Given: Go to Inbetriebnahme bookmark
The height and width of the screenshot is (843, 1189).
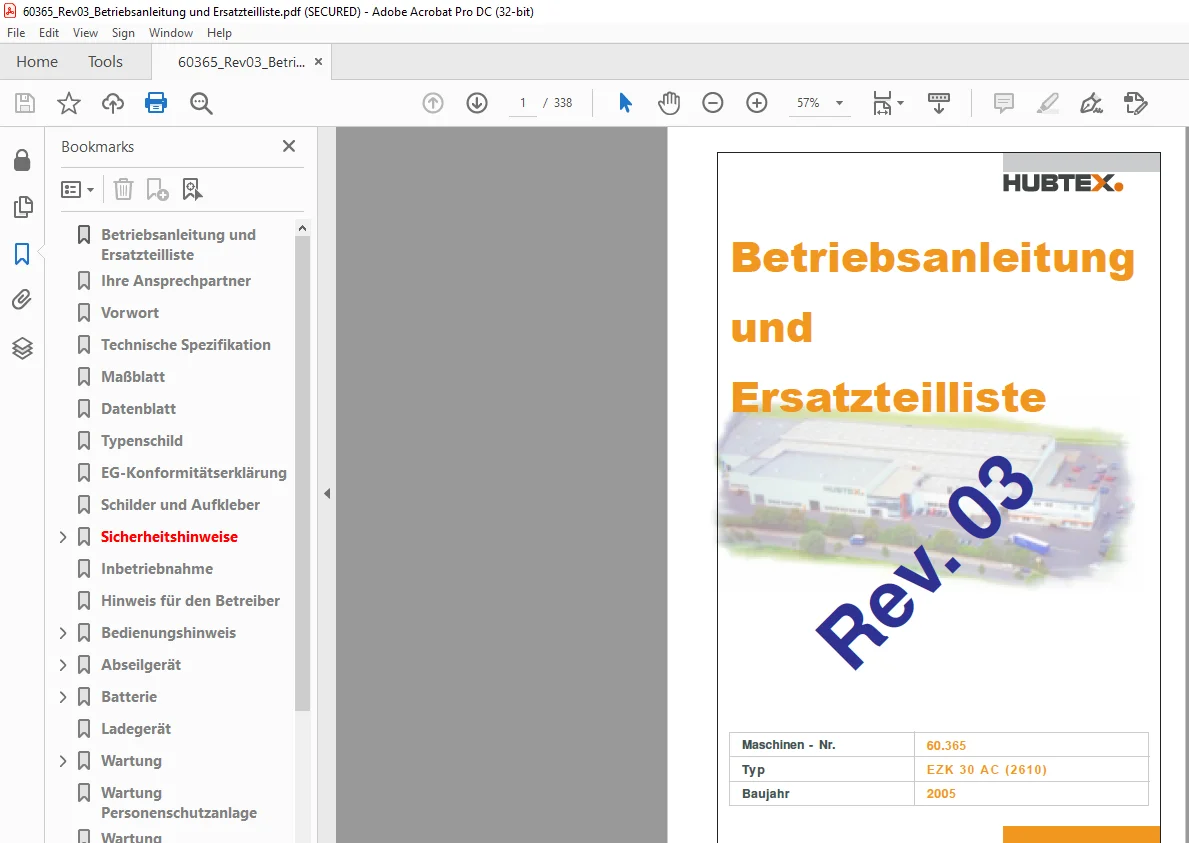Looking at the screenshot, I should (157, 569).
